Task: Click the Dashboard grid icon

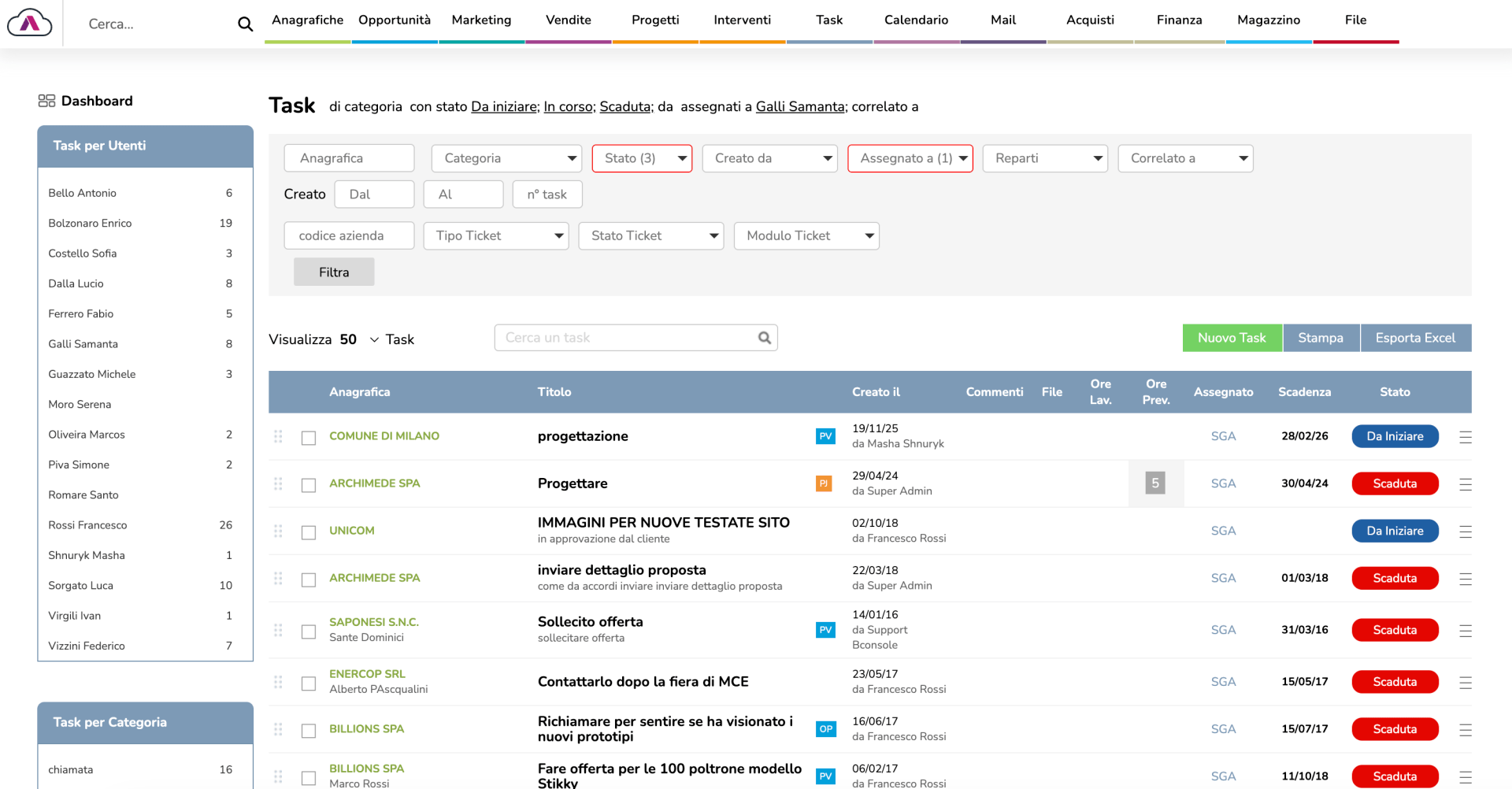Action: pyautogui.click(x=46, y=101)
